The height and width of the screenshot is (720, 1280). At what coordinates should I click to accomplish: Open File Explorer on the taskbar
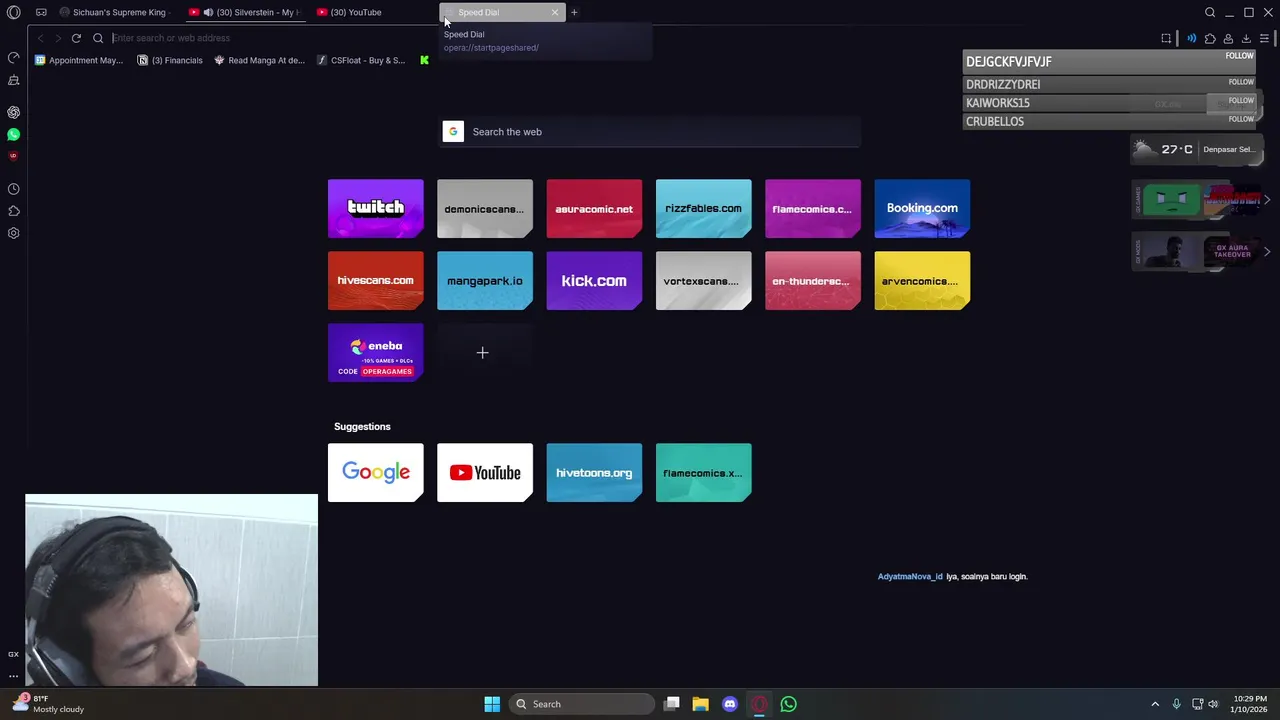click(700, 704)
